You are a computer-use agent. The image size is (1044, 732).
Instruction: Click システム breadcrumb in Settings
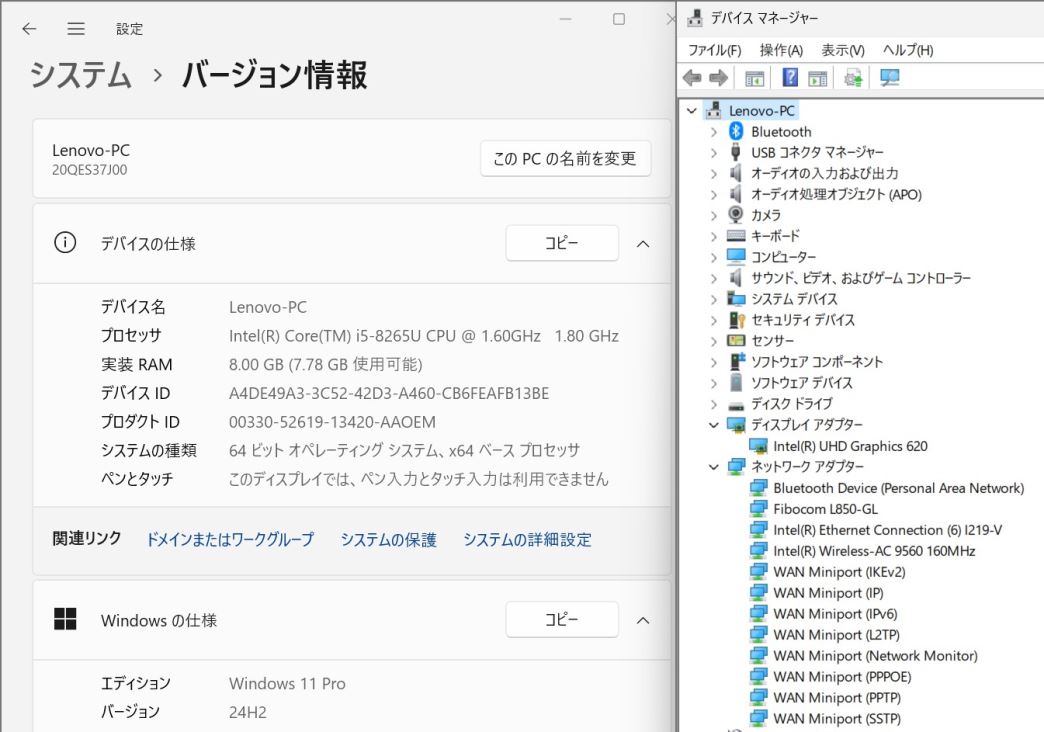point(81,74)
